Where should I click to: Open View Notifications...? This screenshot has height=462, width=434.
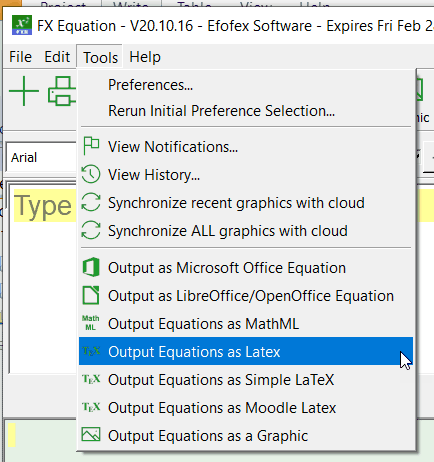(246, 147)
